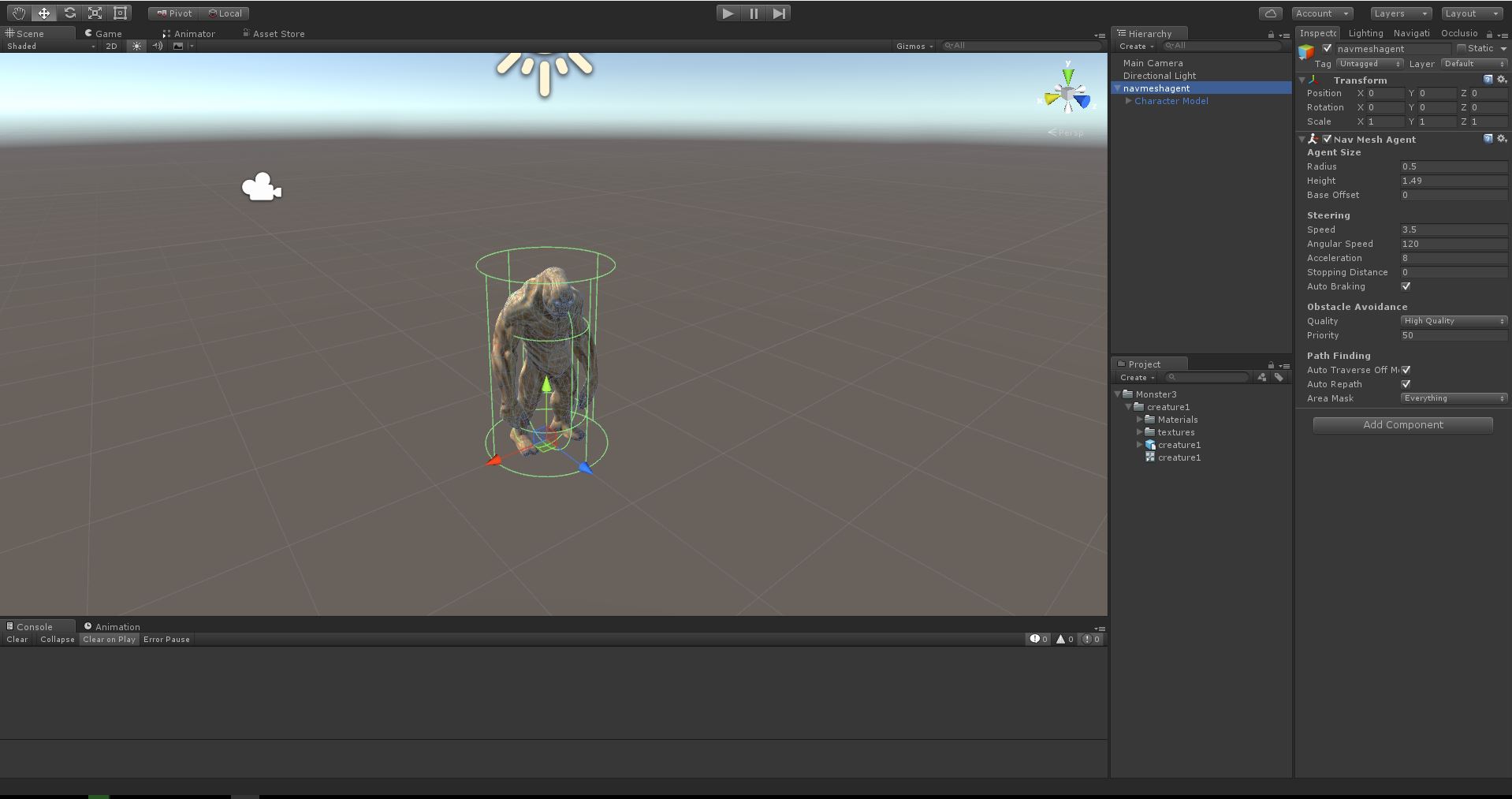Viewport: 1512px width, 799px height.
Task: Switch to the Occlusion tab
Action: (x=1459, y=33)
